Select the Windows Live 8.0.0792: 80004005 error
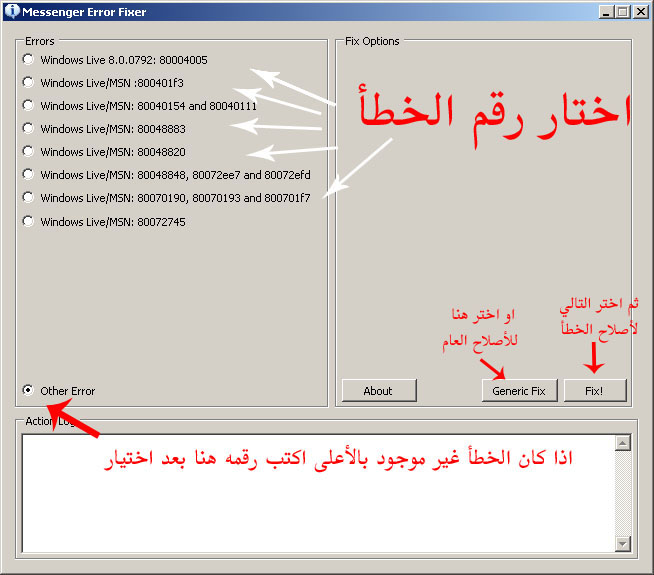The image size is (654, 575). 28,60
